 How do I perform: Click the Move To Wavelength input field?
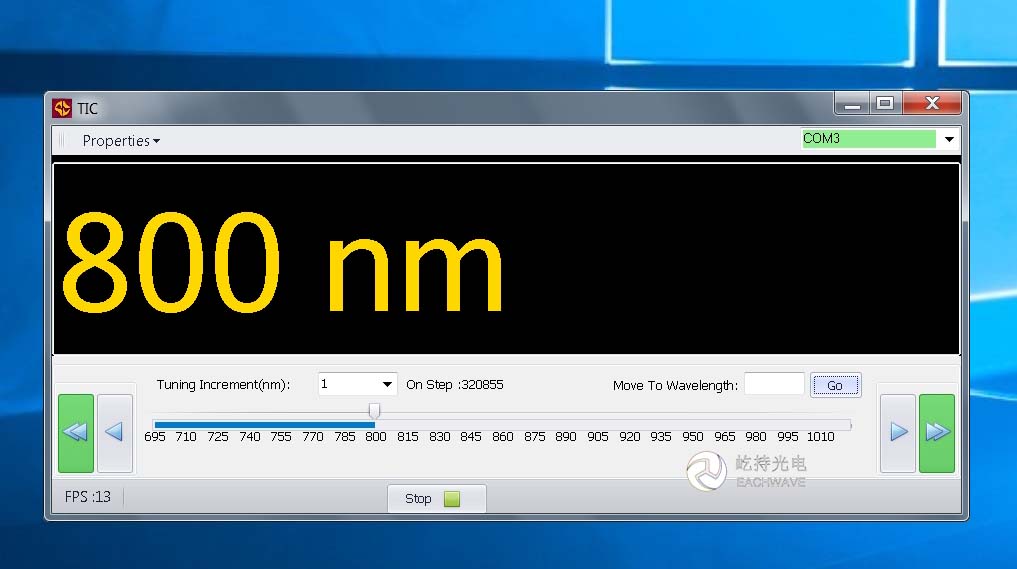pos(774,384)
